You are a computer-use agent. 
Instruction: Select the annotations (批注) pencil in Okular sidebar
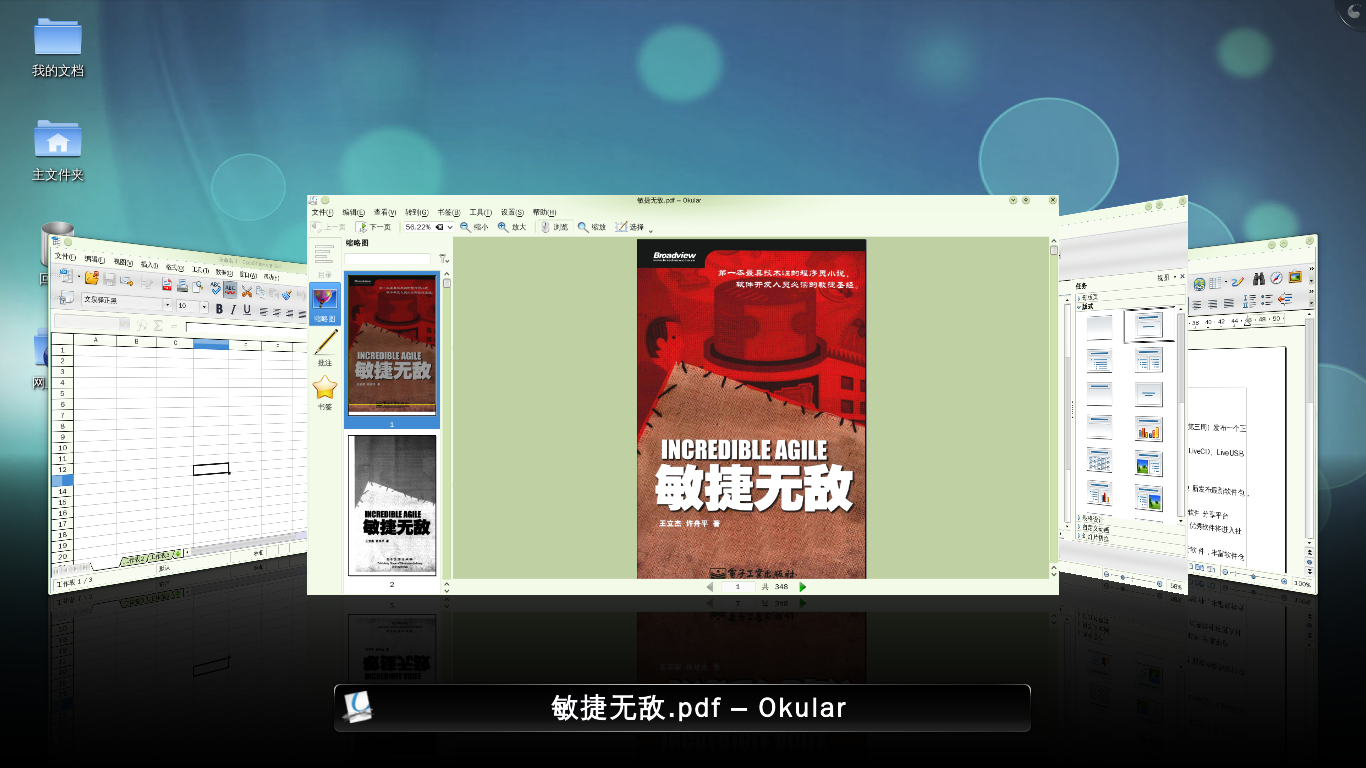click(324, 348)
